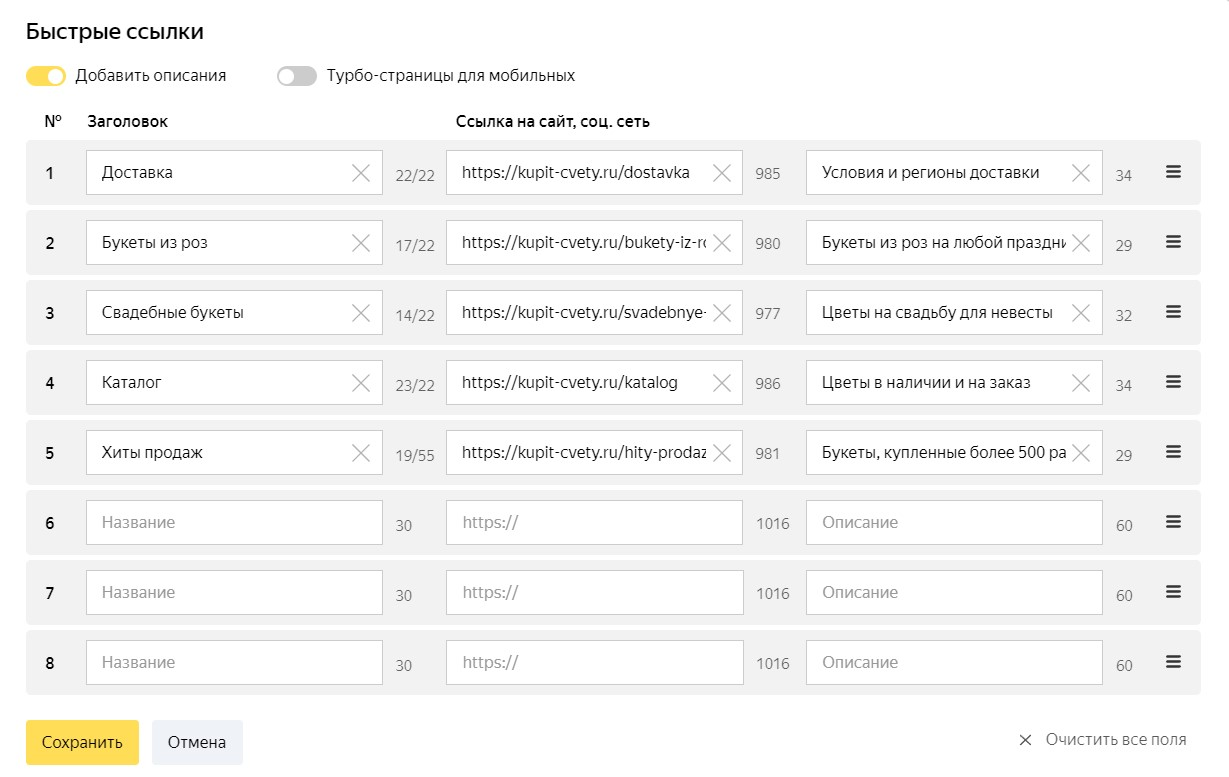The width and height of the screenshot is (1229, 777).
Task: Click the Отмена button
Action: point(197,742)
